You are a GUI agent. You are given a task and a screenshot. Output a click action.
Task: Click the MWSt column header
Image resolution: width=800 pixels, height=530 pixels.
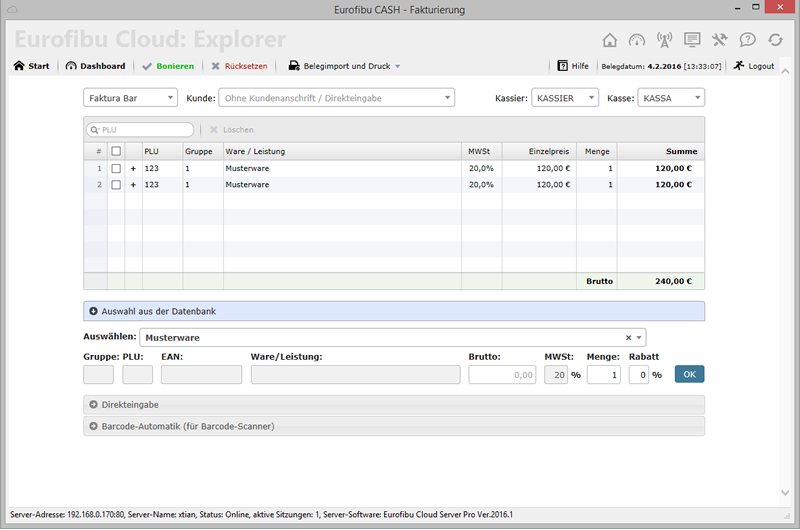[x=482, y=152]
